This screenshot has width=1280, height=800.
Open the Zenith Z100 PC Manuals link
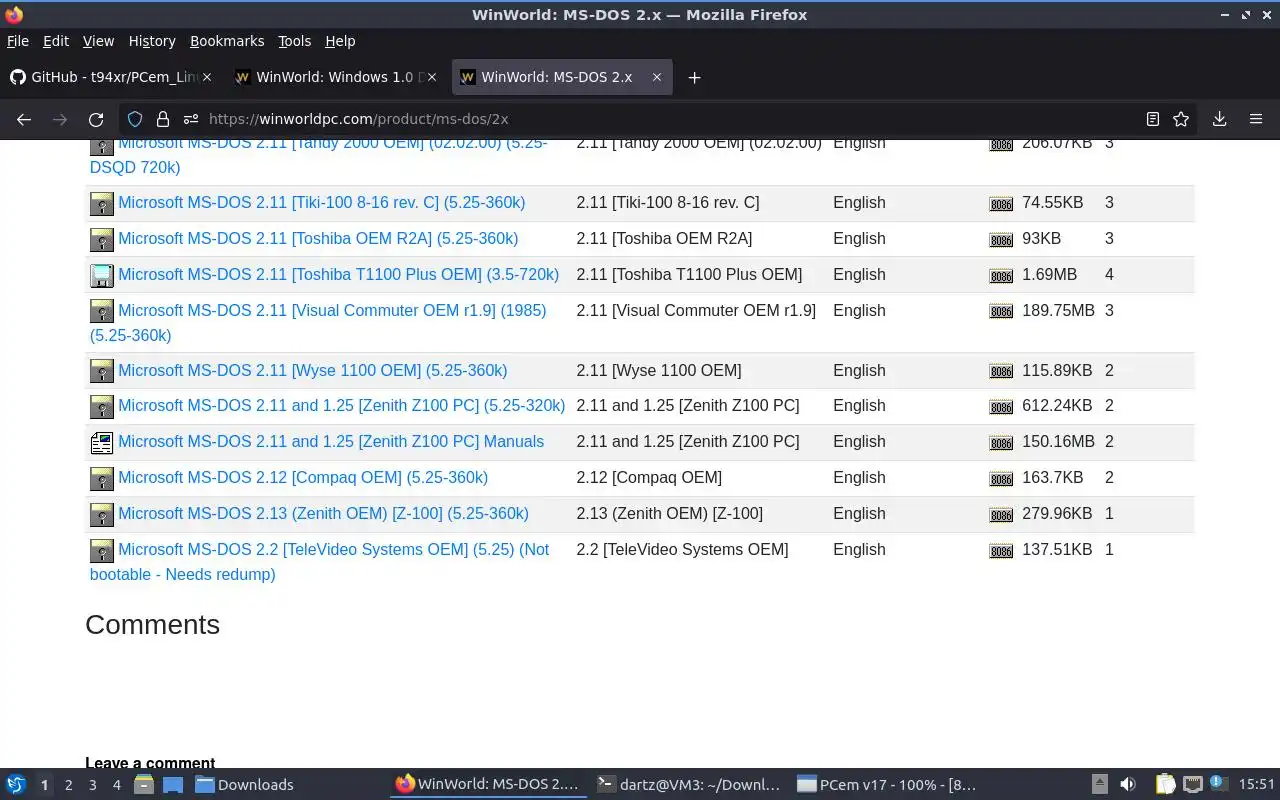(x=331, y=442)
